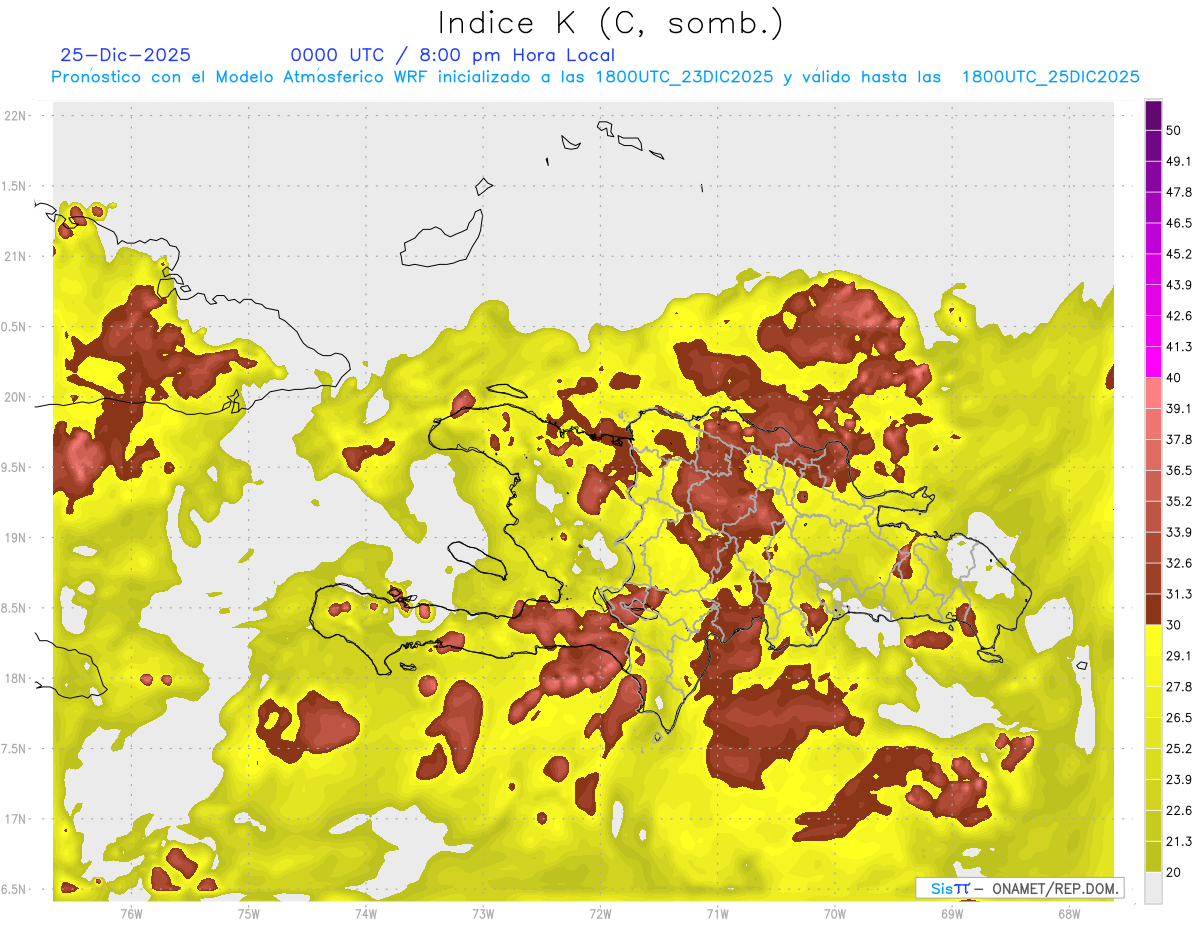Click the 70W longitude label
Image resolution: width=1200 pixels, height=927 pixels.
(834, 913)
